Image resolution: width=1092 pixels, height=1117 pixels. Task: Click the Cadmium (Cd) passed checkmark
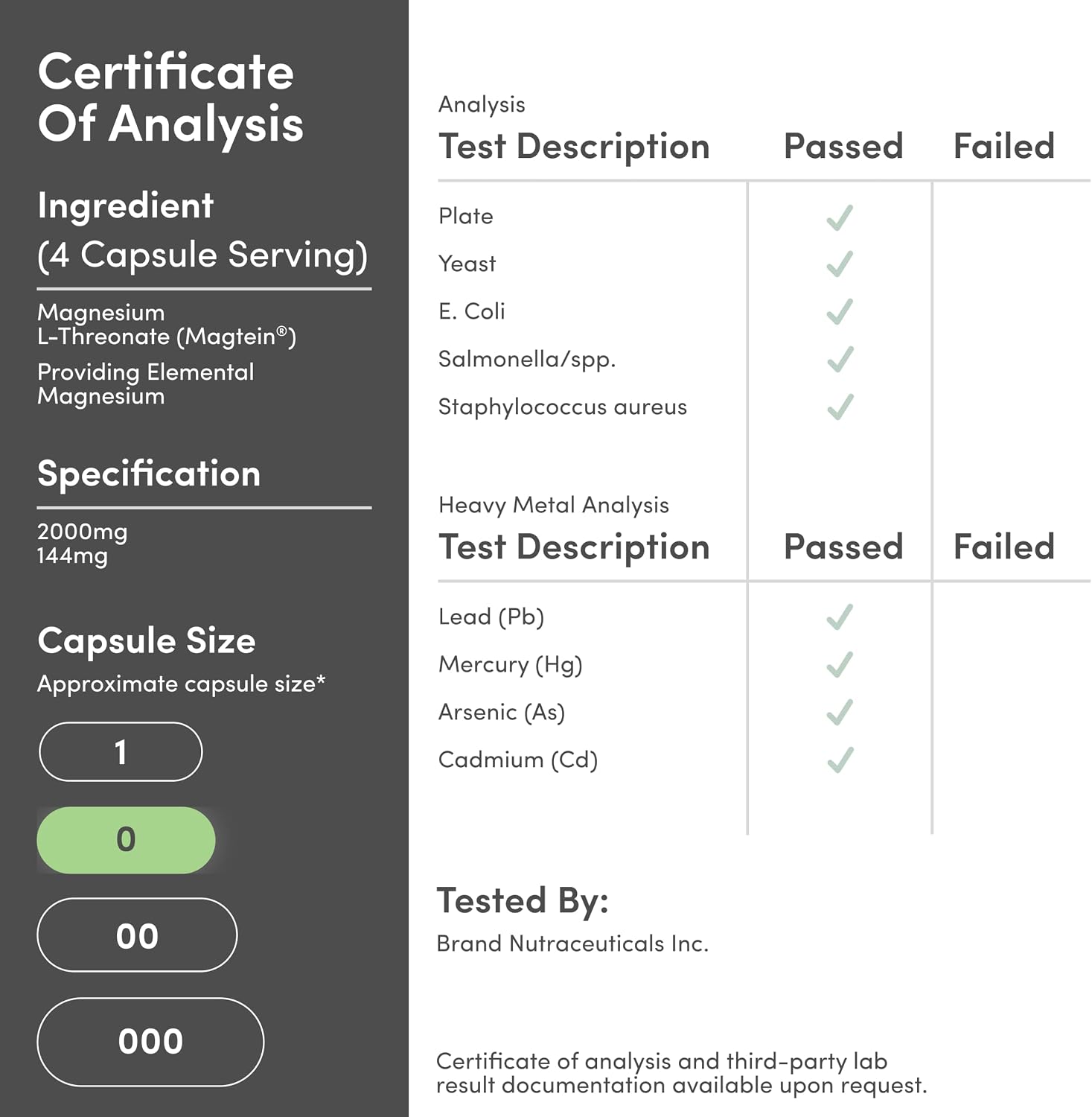[840, 760]
